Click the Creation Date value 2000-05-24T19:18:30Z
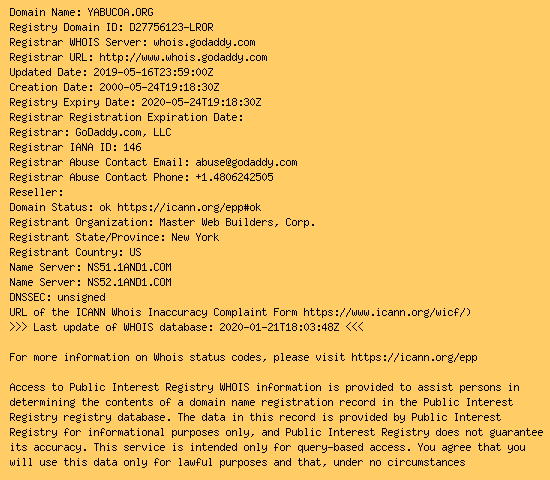550x480 pixels. point(159,87)
